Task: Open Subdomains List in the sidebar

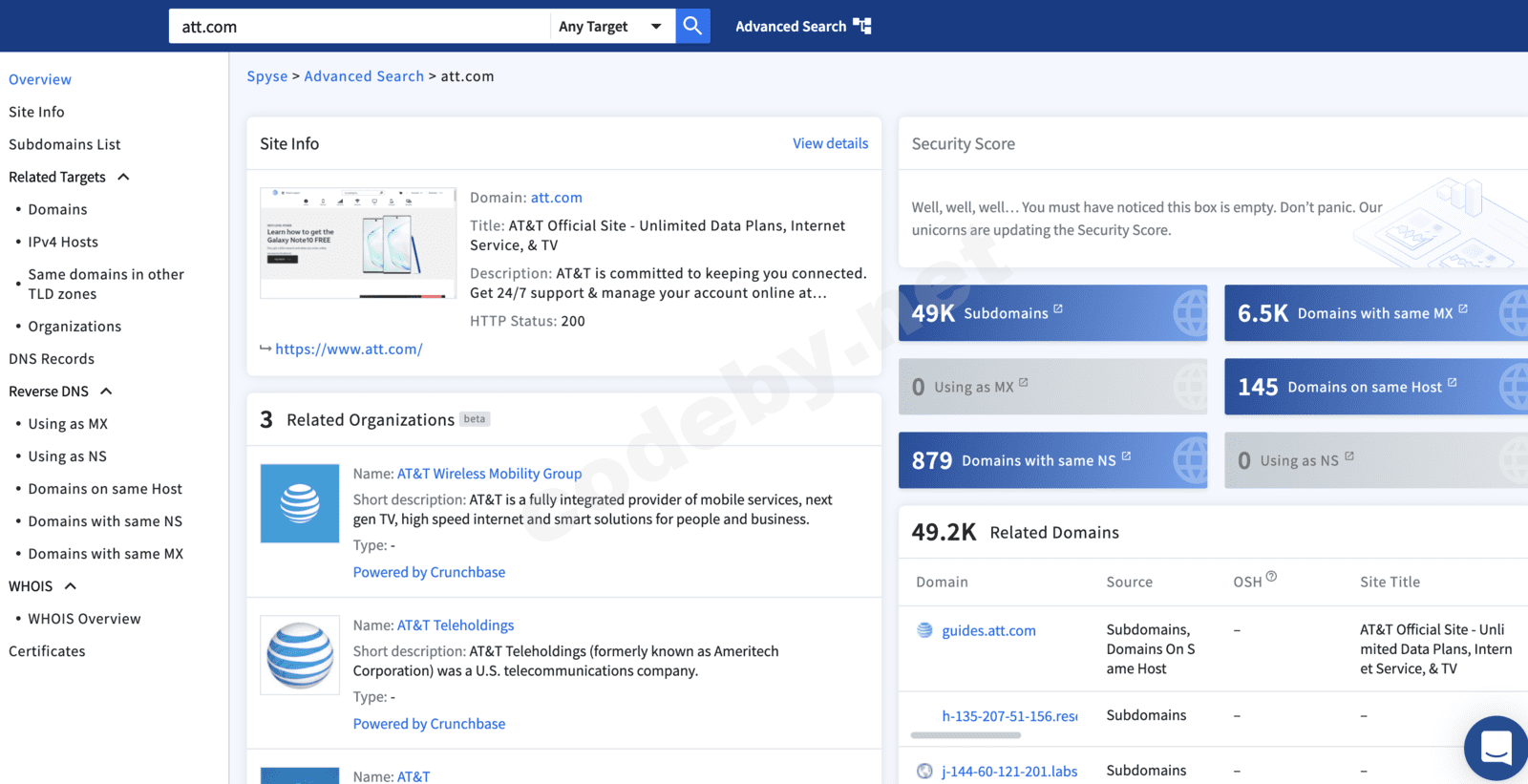Action: 65,144
